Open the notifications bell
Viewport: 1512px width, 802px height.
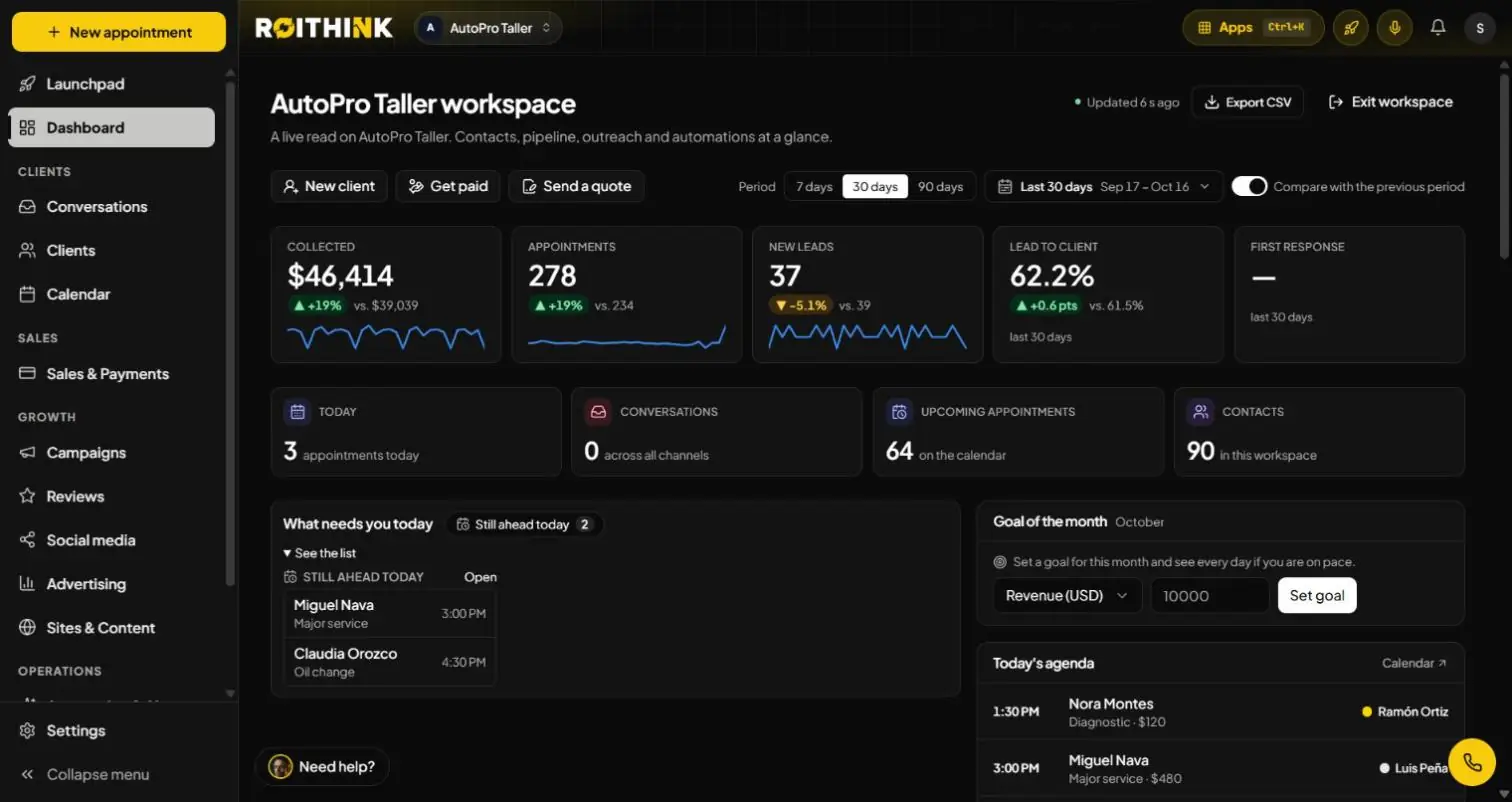(1438, 28)
